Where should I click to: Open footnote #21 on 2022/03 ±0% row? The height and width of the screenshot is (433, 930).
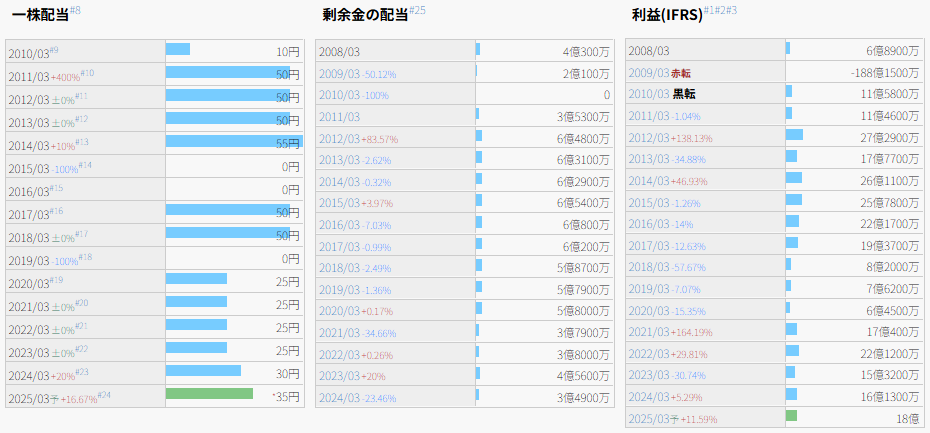(x=82, y=326)
